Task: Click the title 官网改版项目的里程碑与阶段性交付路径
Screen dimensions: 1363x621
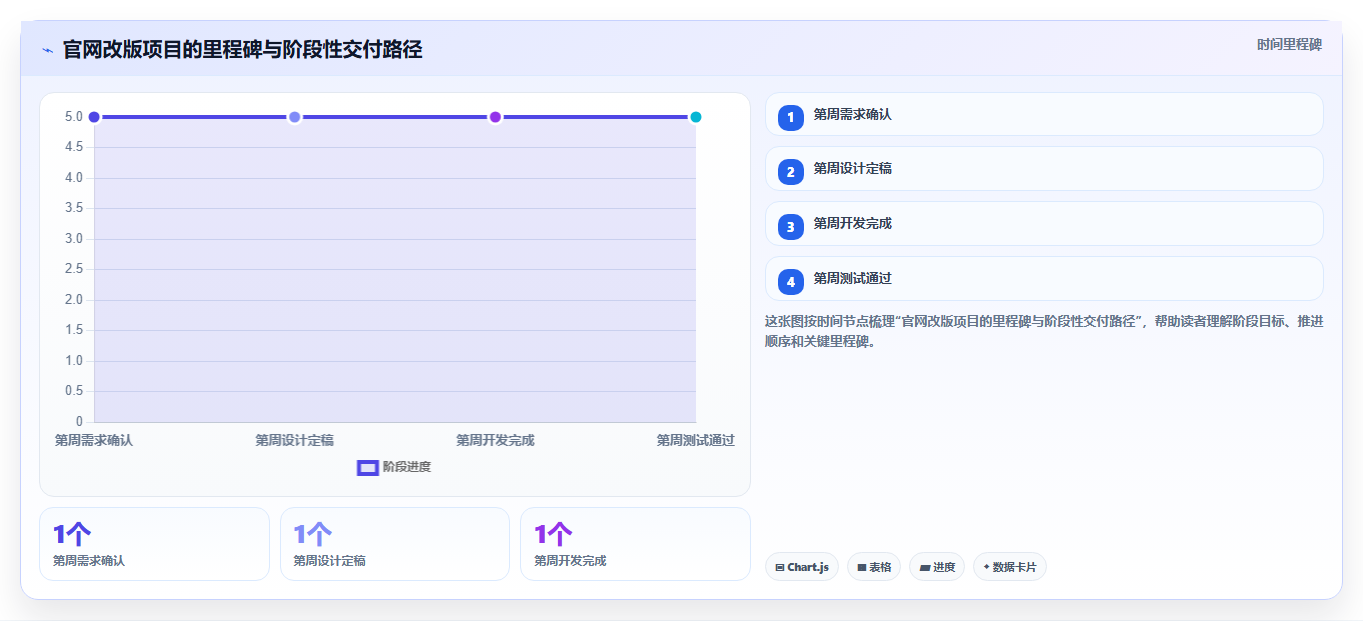Action: pyautogui.click(x=242, y=49)
